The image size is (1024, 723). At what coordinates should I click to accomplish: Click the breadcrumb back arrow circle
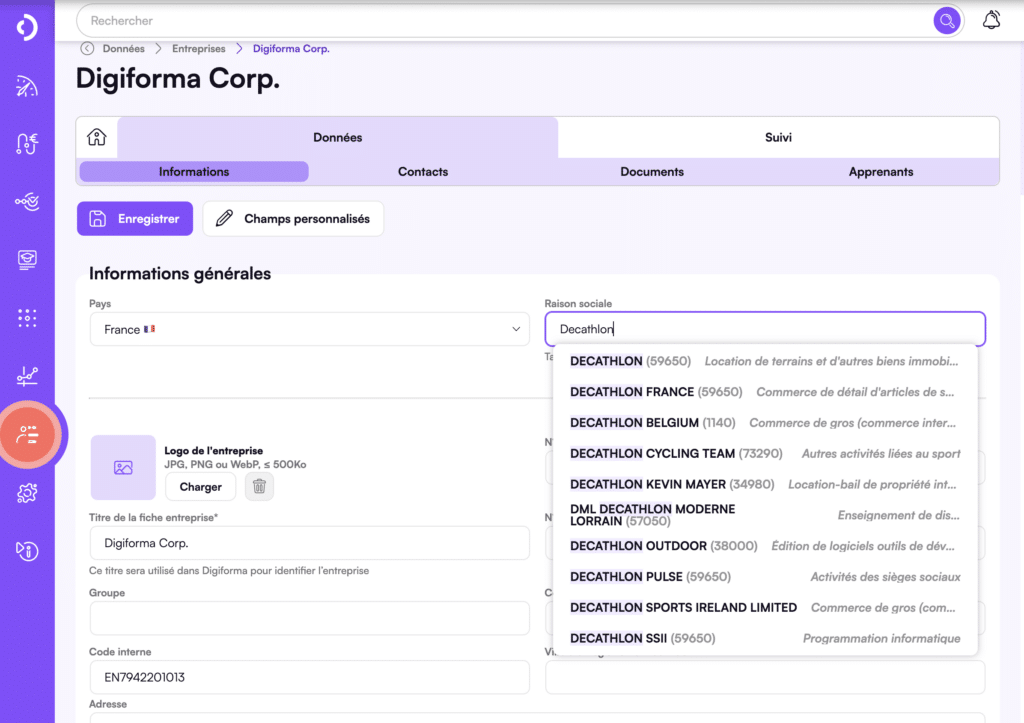(x=87, y=48)
